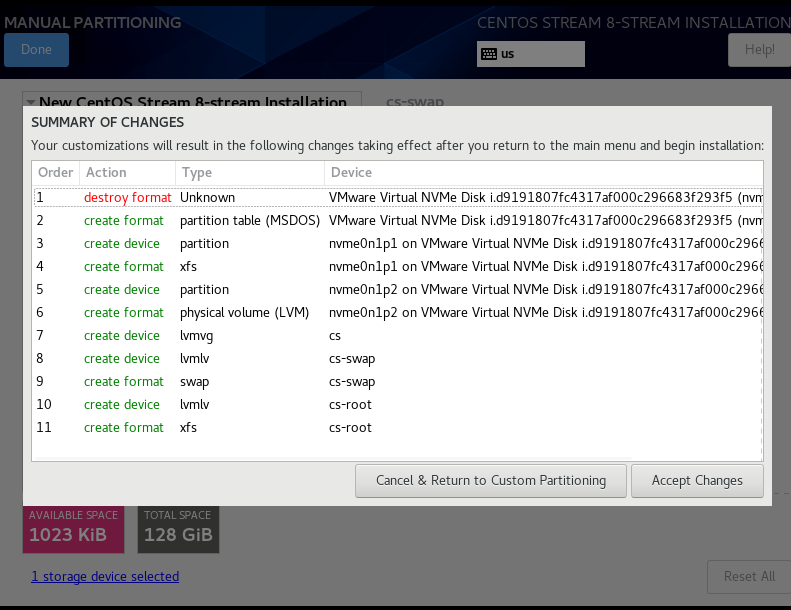Select row 8 cs-swap lvmlv device cell
Image resolution: width=791 pixels, height=610 pixels.
(x=352, y=359)
